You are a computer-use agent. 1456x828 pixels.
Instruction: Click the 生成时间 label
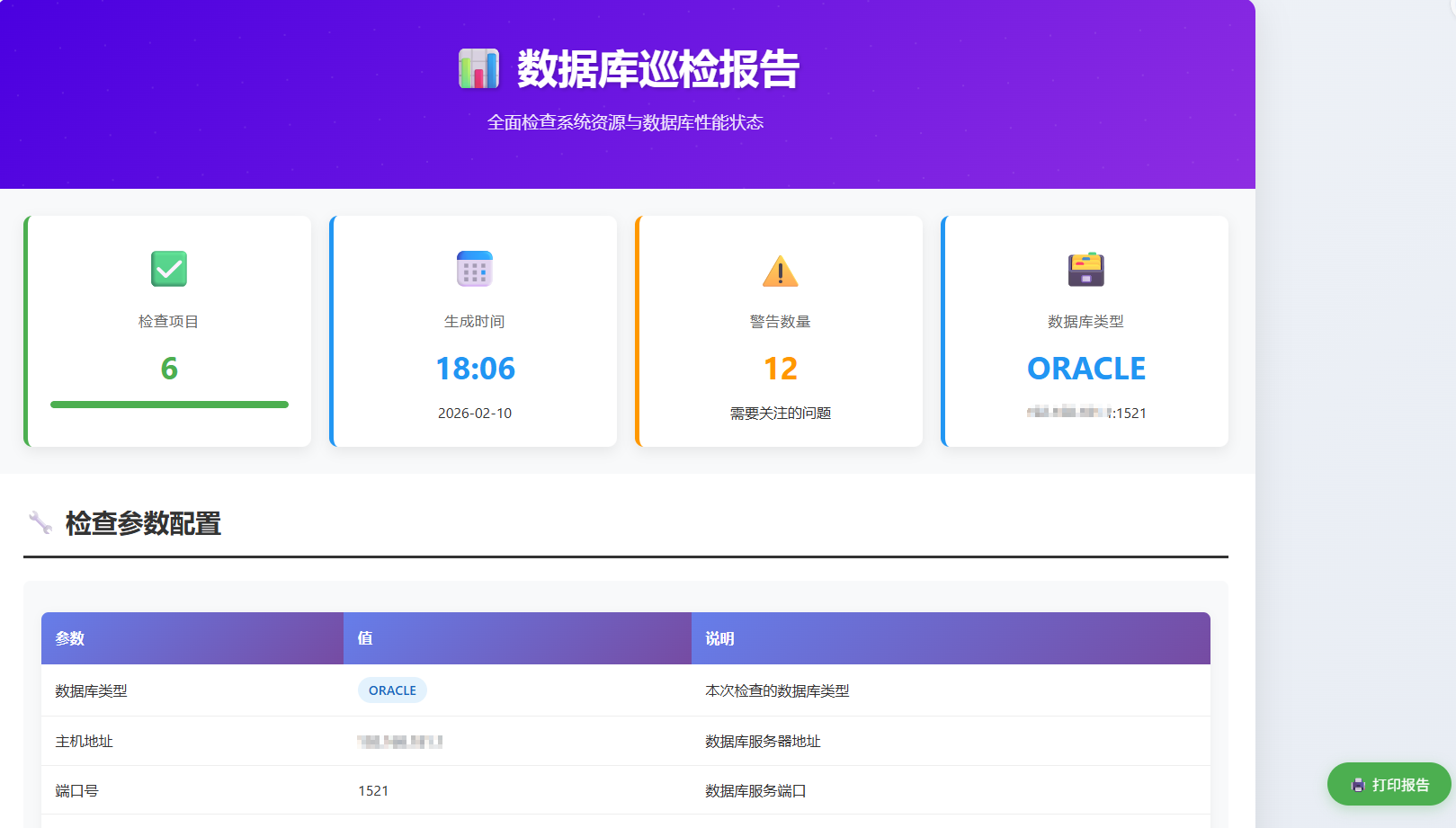(475, 322)
